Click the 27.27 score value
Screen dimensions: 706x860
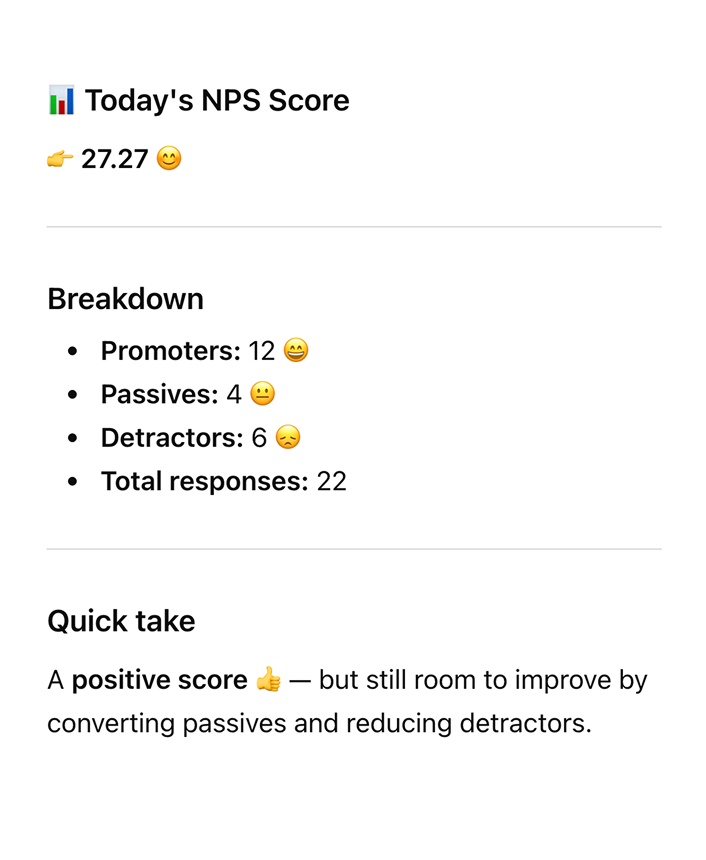(x=114, y=159)
